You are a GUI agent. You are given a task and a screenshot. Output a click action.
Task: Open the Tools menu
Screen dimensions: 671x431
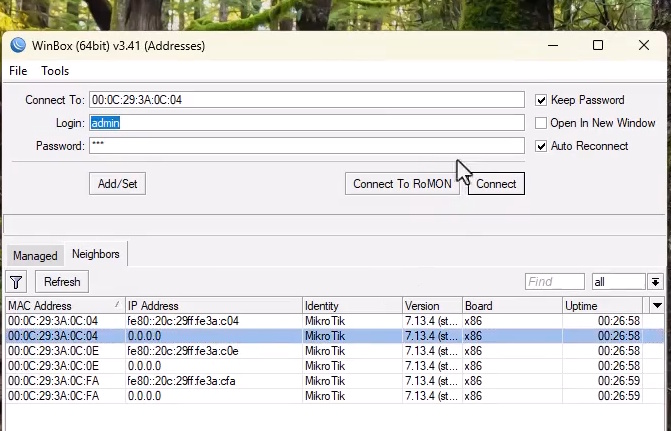[55, 71]
